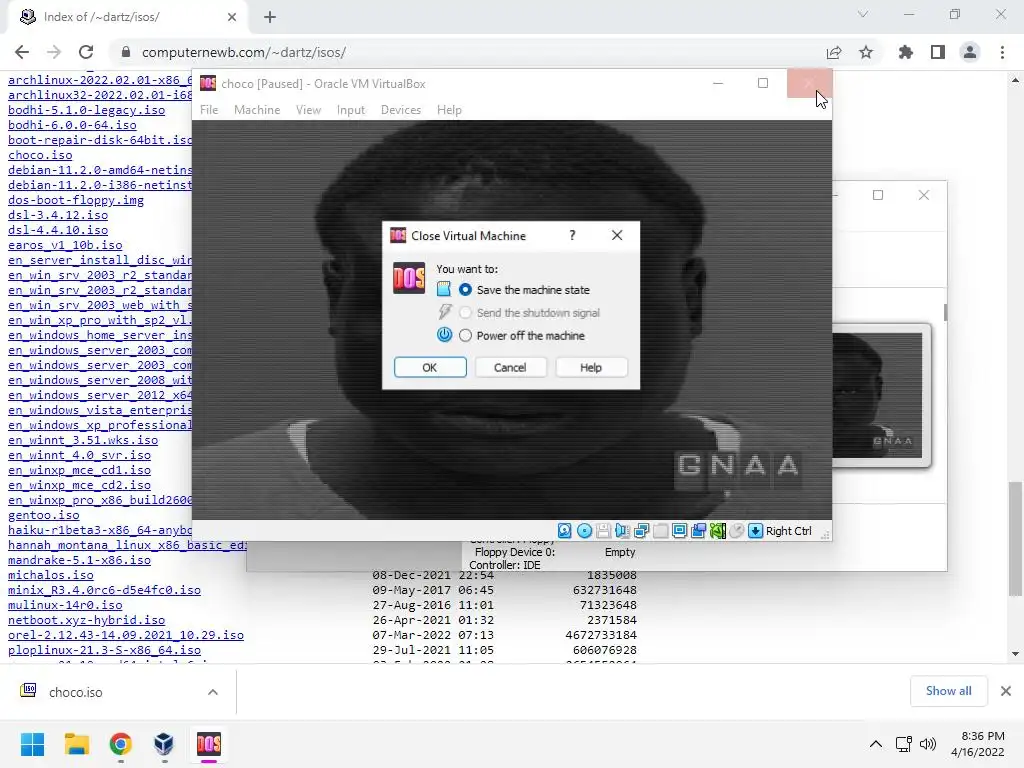Image resolution: width=1024 pixels, height=768 pixels.
Task: Click display indicator in VM status bar
Action: pyautogui.click(x=679, y=531)
